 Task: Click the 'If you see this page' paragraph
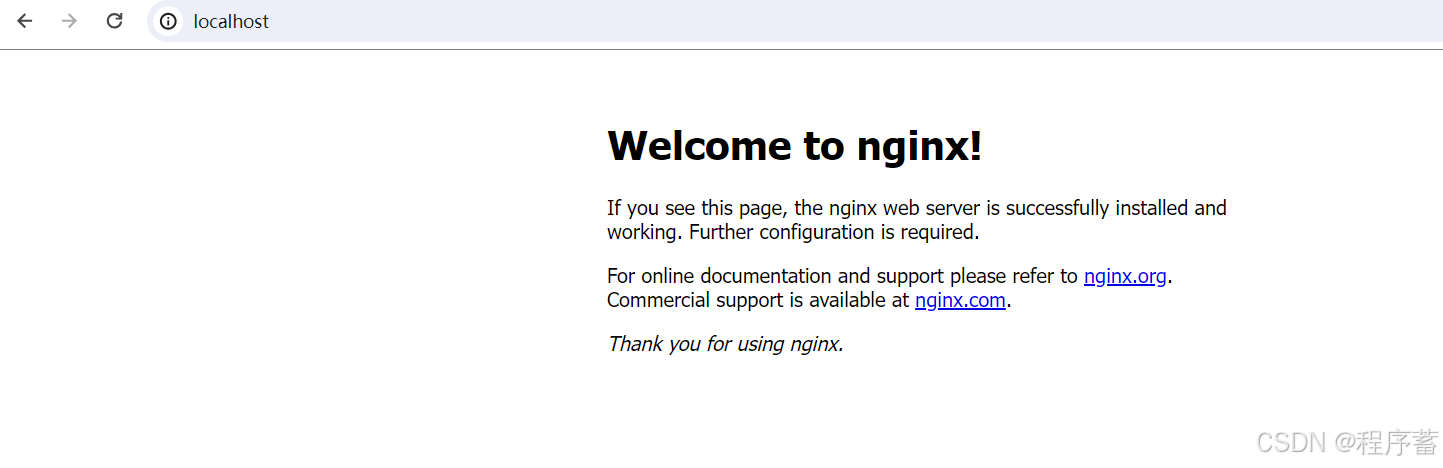[916, 220]
